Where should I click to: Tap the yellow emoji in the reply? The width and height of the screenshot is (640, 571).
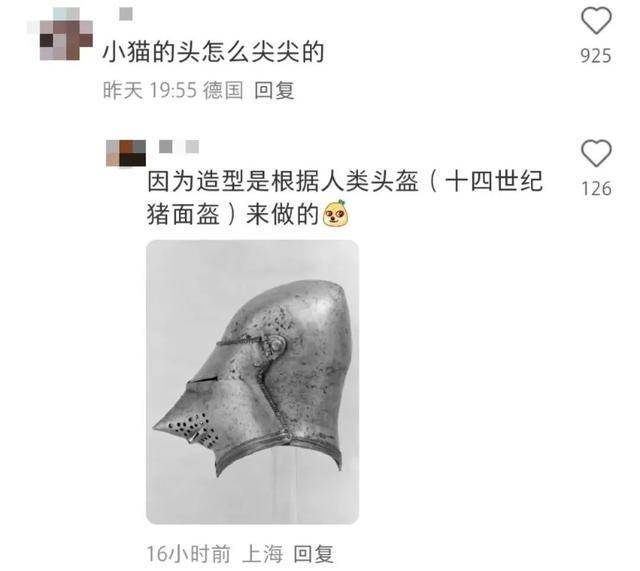336,213
